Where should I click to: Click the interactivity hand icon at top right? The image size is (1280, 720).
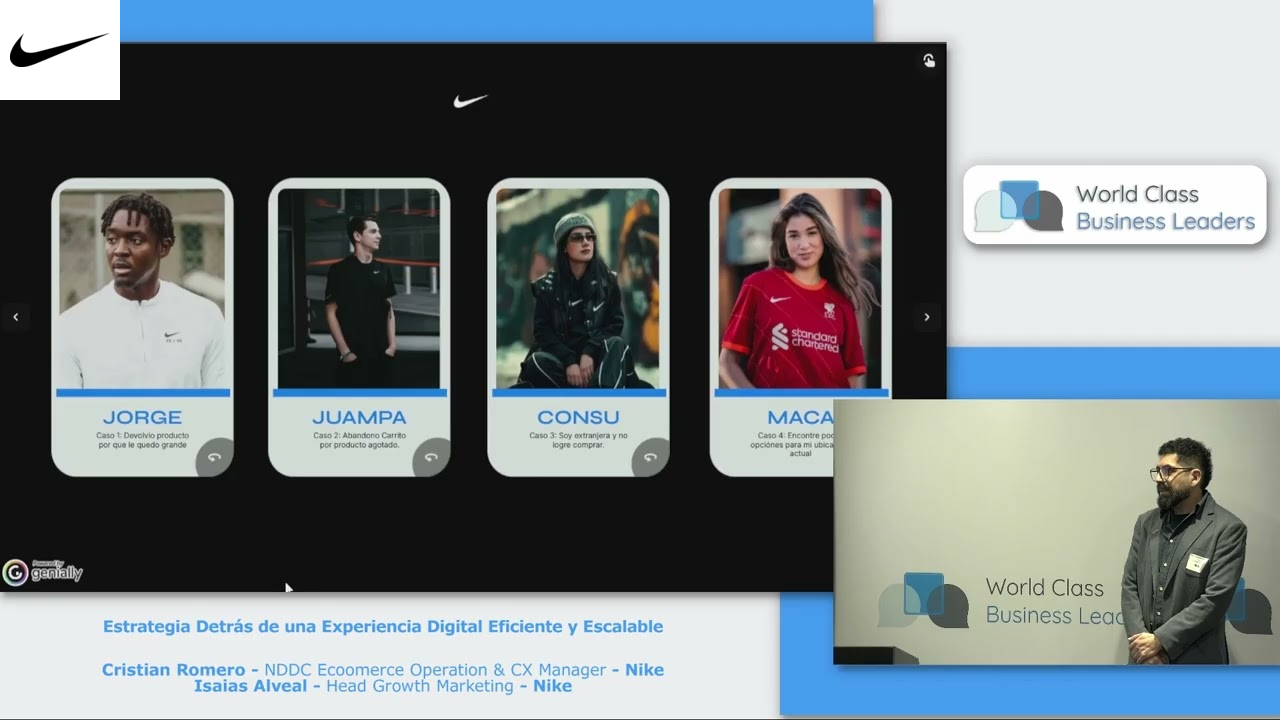929,61
